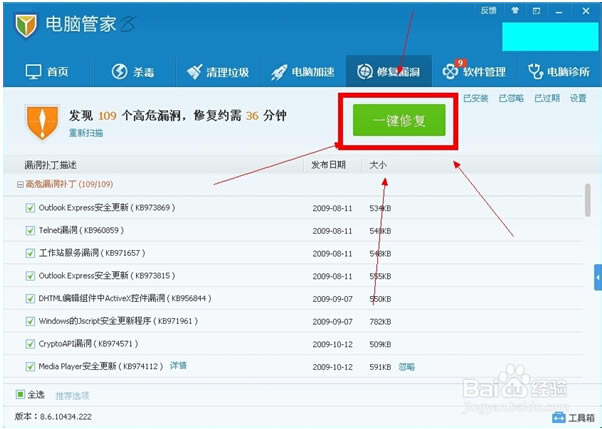Viewport: 602px width, 429px height.
Task: Collapse the 高危漏洞补丁 (109/109) group
Action: (20, 185)
